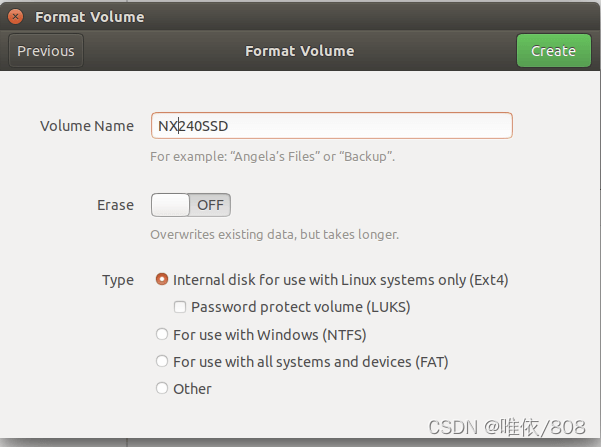Toggle the Erase switch on
The height and width of the screenshot is (447, 601).
tap(191, 205)
